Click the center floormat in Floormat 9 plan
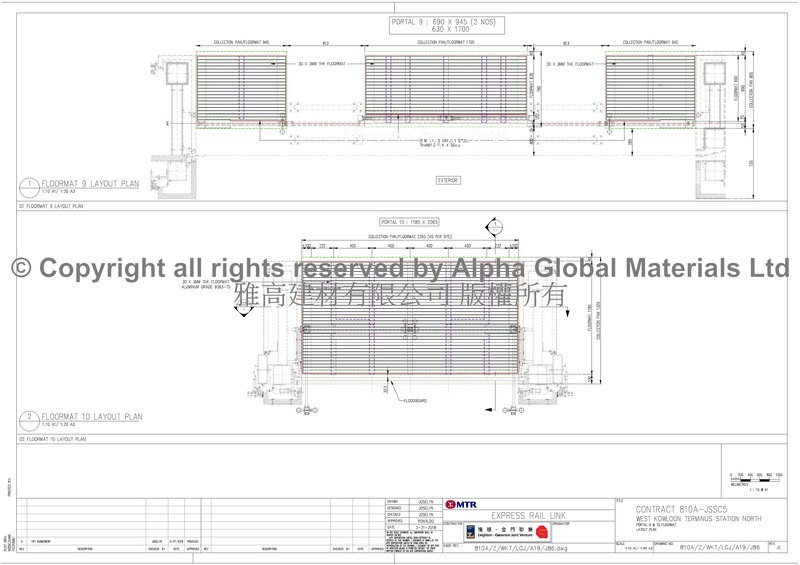This screenshot has width=800, height=565. [446, 86]
